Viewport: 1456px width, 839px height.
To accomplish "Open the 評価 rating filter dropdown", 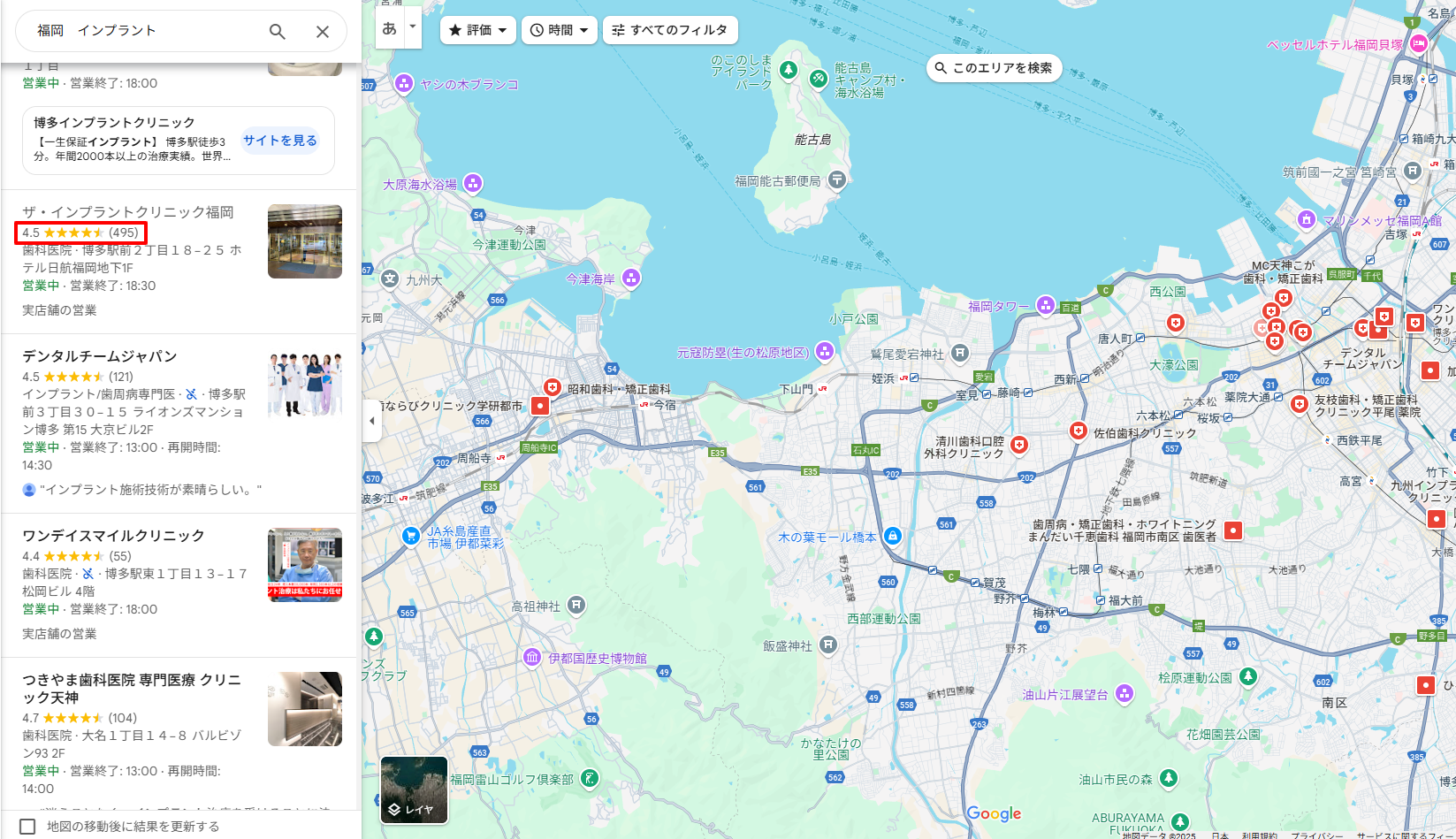I will [477, 29].
